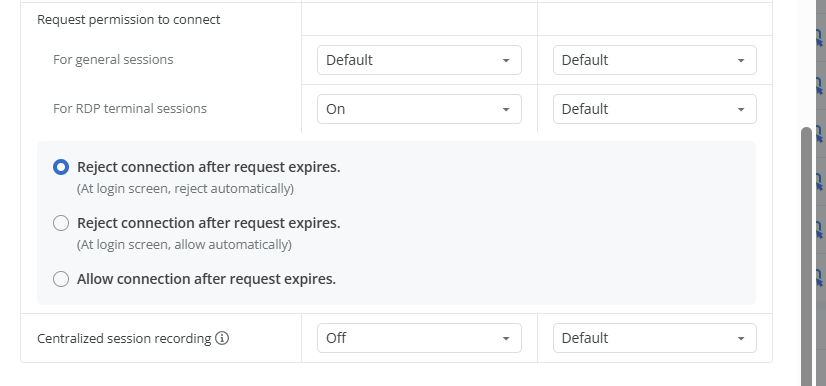Click the Centralized session recording label

(124, 338)
